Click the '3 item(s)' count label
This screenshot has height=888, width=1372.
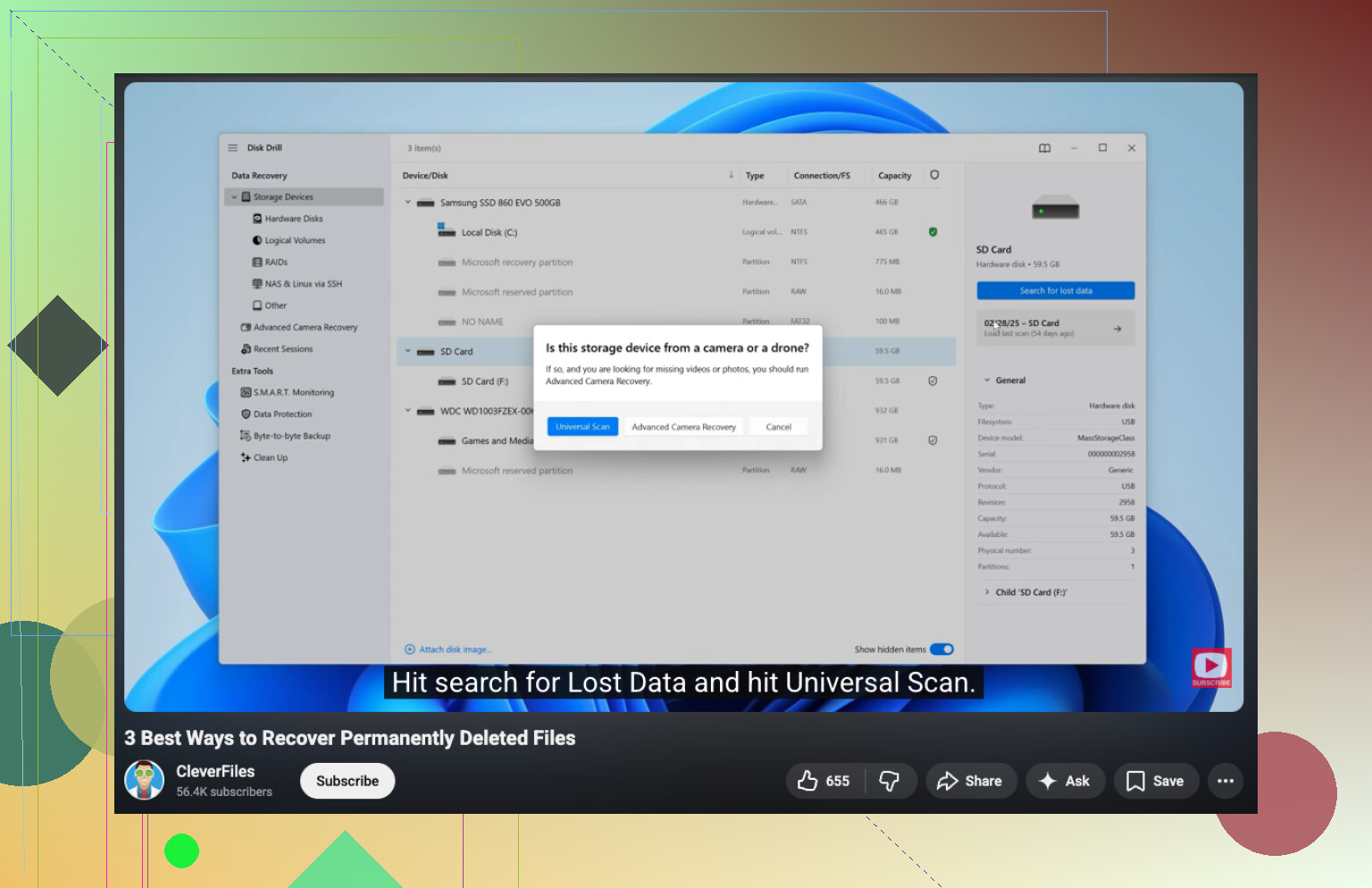(x=424, y=148)
